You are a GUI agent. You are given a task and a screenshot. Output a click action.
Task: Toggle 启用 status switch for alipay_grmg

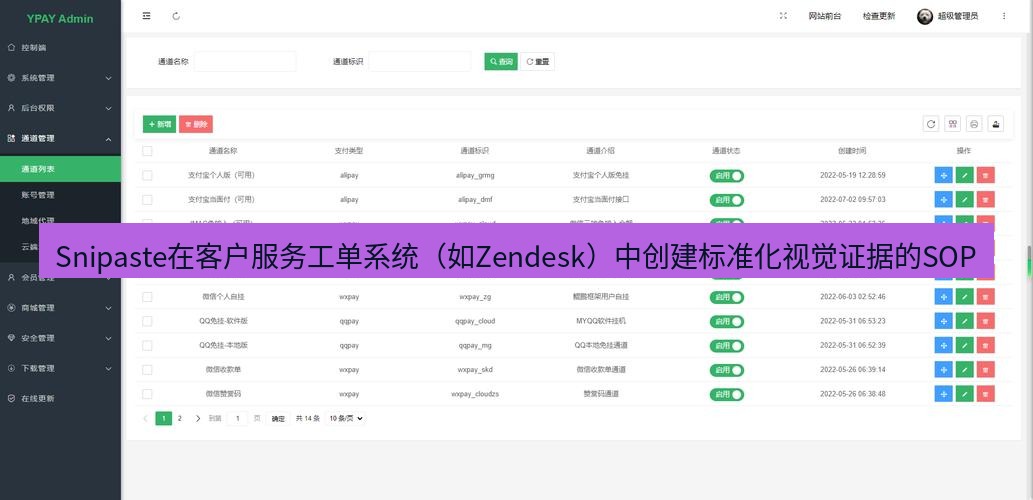[727, 176]
